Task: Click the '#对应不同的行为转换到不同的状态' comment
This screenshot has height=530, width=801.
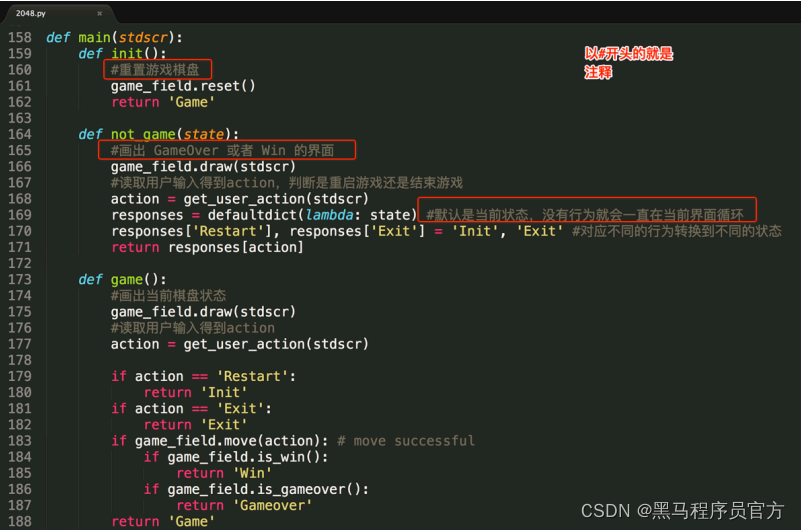Action: point(677,231)
